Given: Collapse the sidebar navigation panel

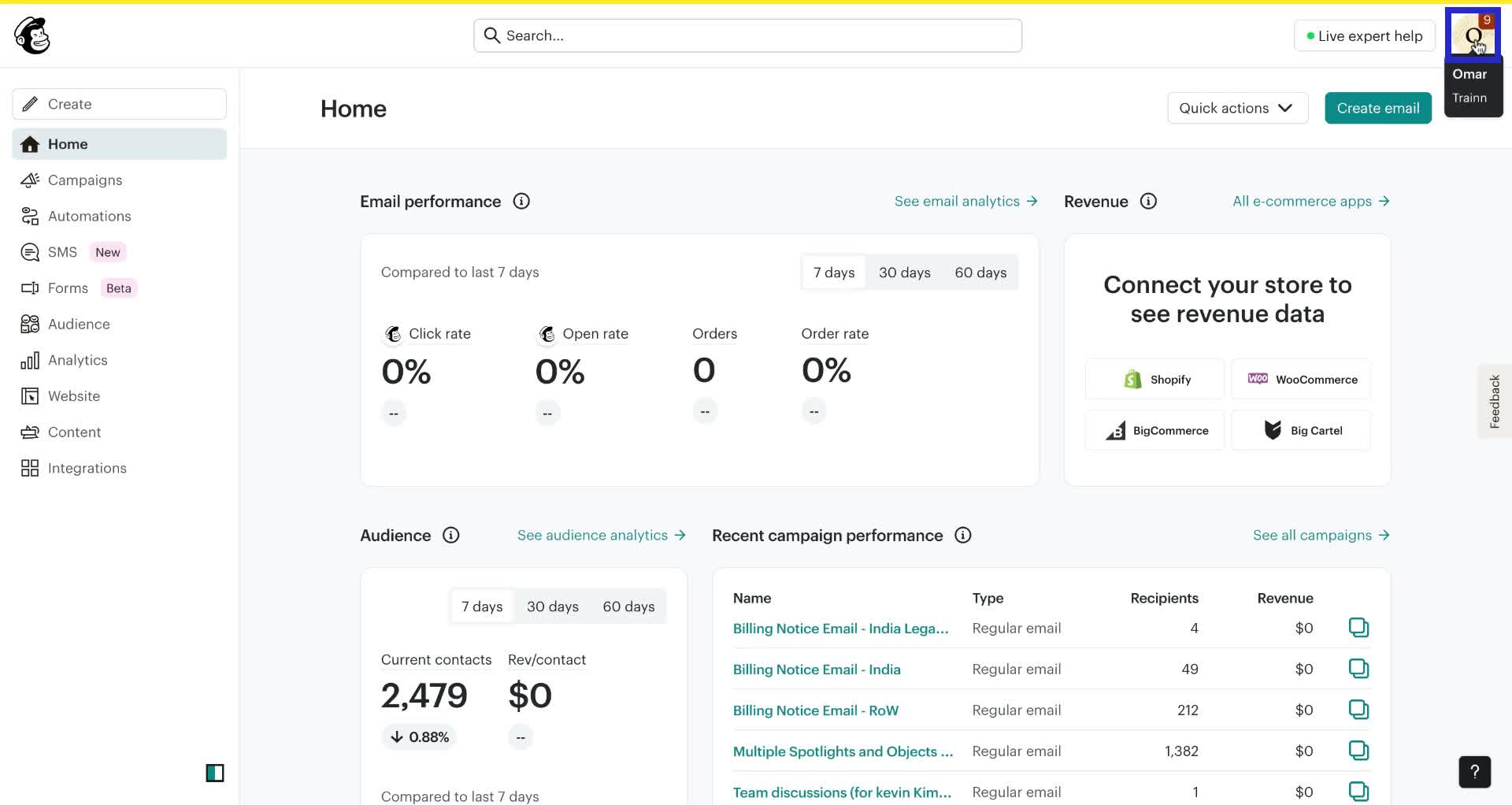Looking at the screenshot, I should pos(215,773).
